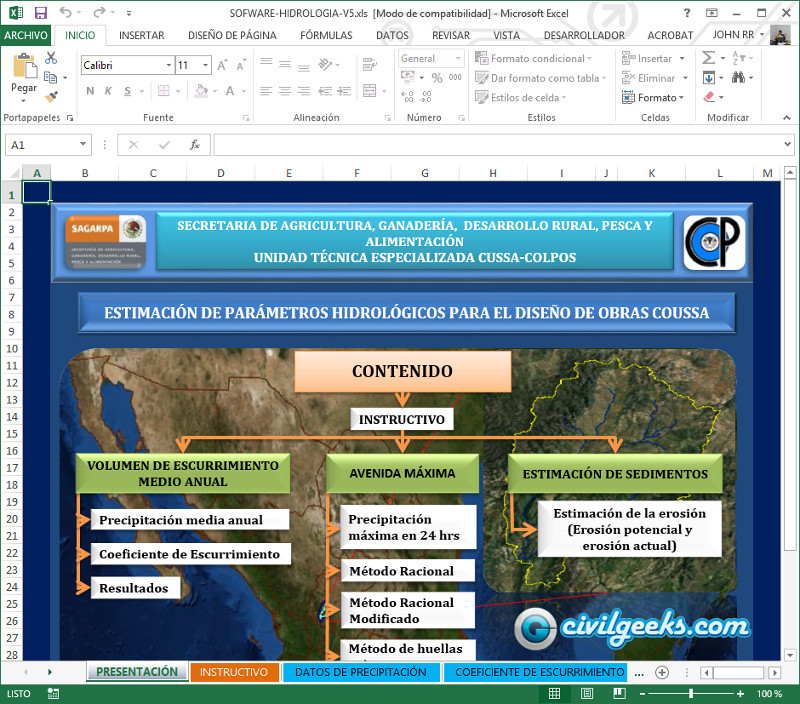The height and width of the screenshot is (704, 800).
Task: Open the FÓRMULAS ribbon tab
Action: pos(326,35)
